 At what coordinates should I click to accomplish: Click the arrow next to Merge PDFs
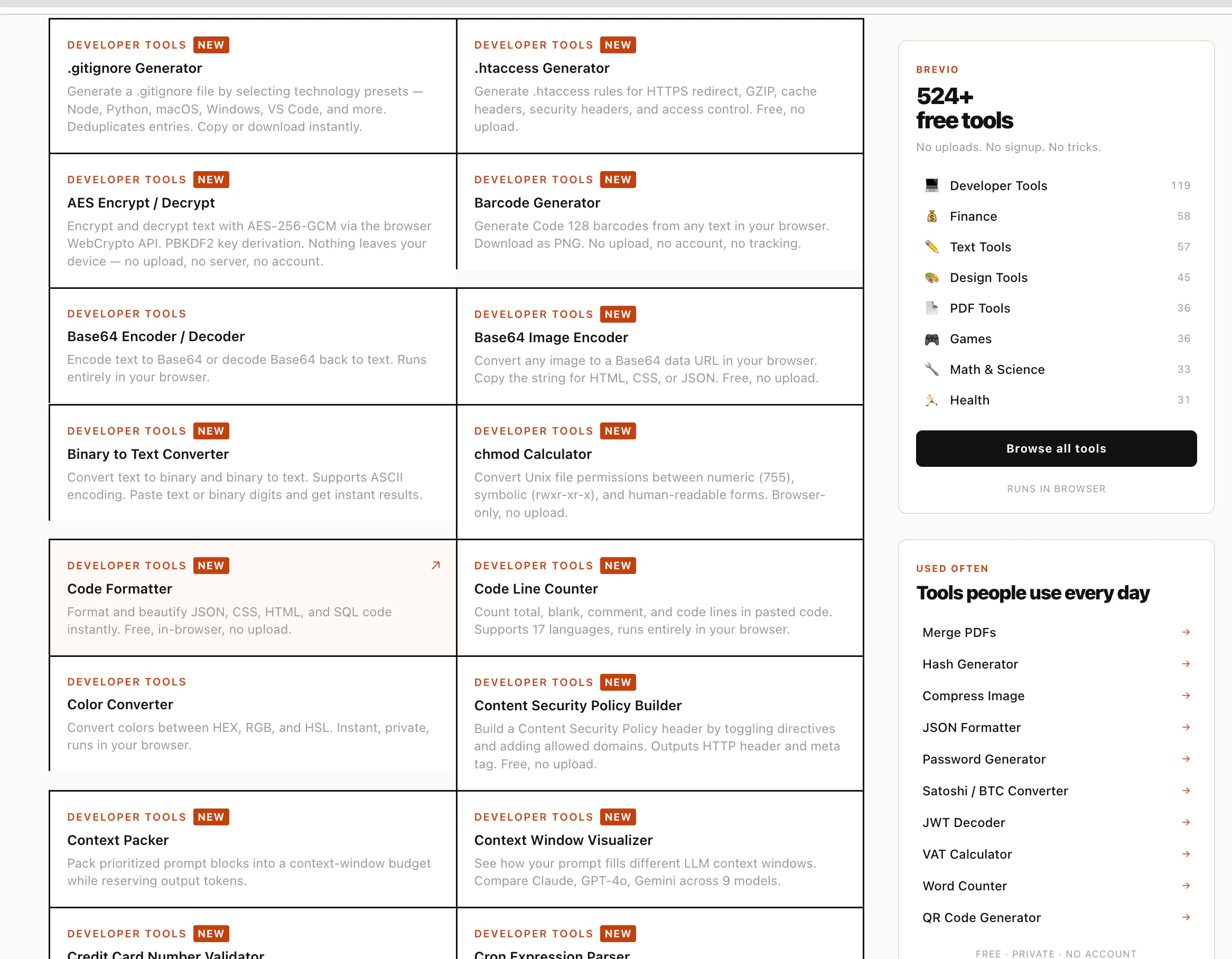pos(1186,632)
